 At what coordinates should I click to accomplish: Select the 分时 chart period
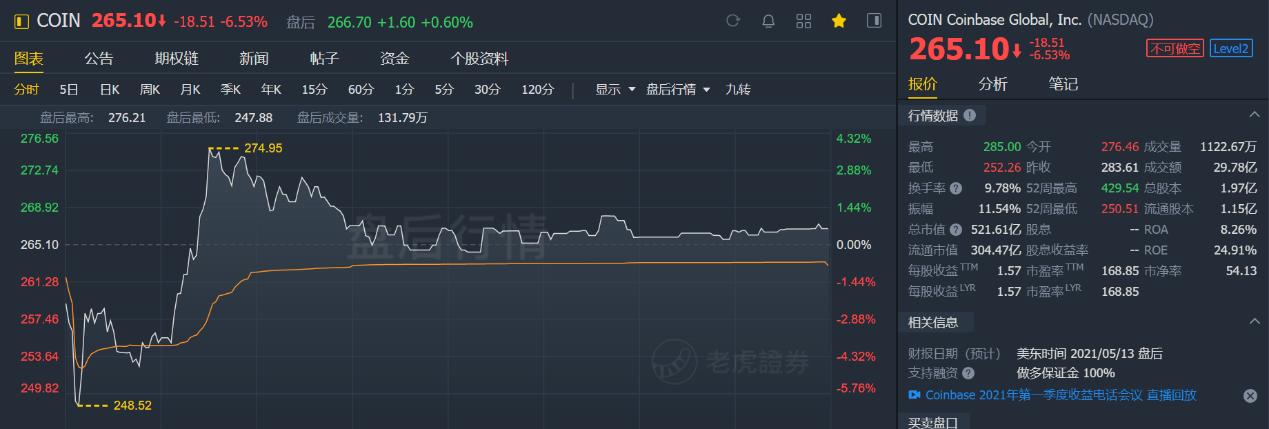pyautogui.click(x=26, y=89)
